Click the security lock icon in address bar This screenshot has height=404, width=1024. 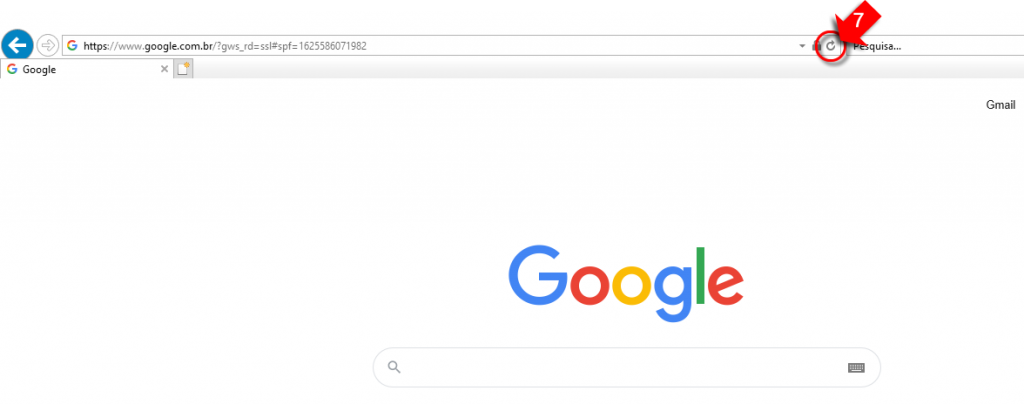pyautogui.click(x=816, y=46)
